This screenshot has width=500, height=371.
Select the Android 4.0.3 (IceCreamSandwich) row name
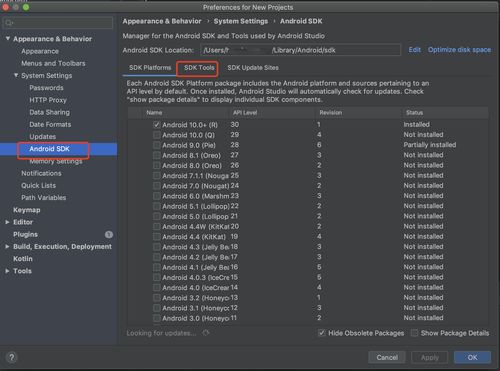[196, 277]
